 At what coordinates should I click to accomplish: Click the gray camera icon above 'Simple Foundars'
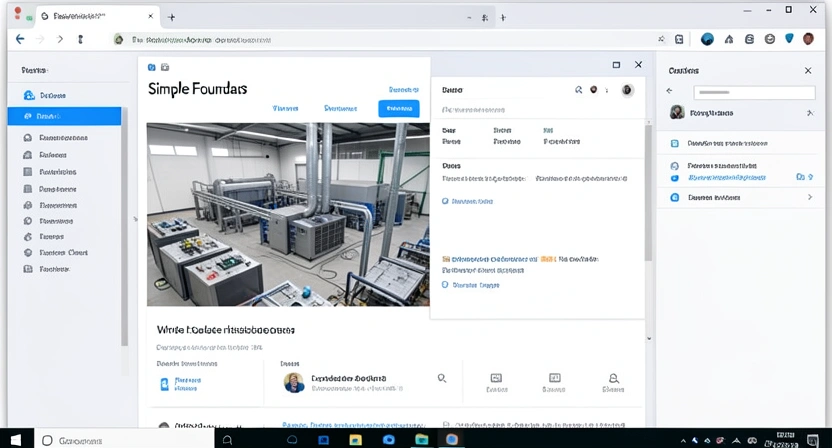click(x=165, y=67)
